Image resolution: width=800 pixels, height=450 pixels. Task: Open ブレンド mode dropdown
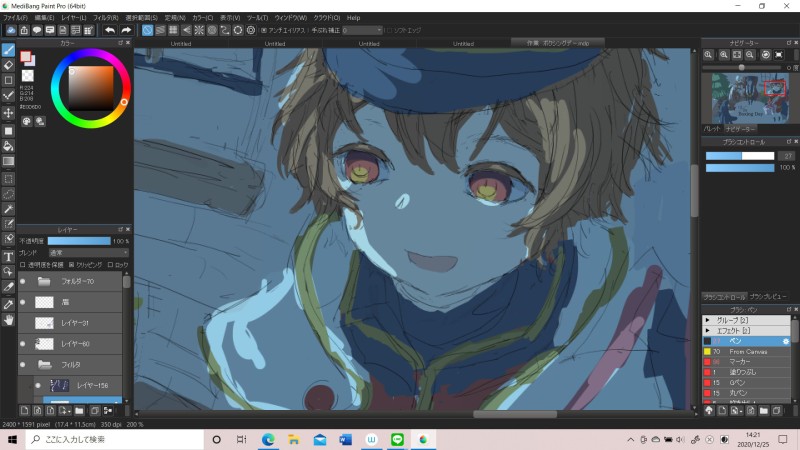(x=88, y=253)
